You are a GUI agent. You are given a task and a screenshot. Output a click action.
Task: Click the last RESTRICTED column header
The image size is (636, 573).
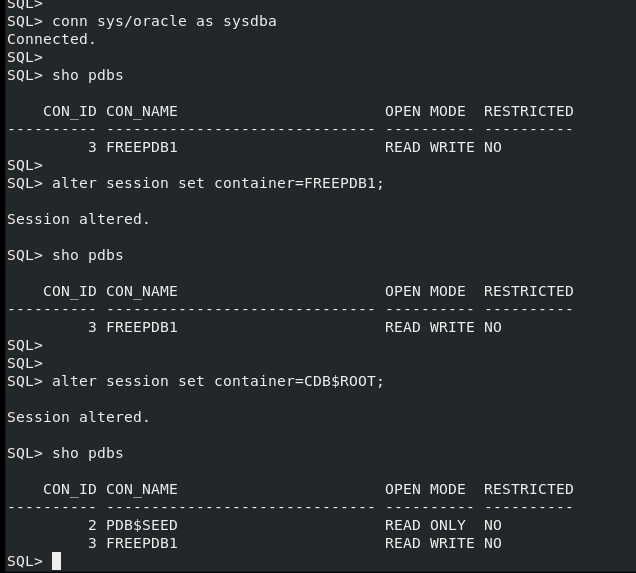[x=529, y=489]
